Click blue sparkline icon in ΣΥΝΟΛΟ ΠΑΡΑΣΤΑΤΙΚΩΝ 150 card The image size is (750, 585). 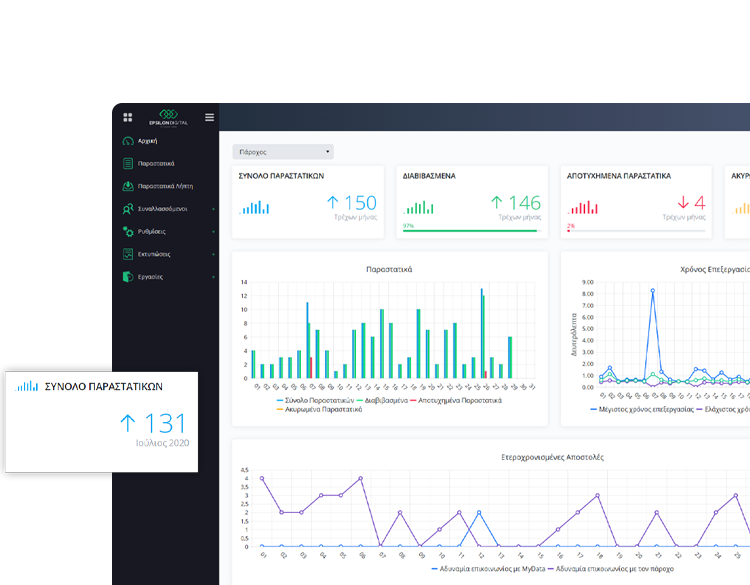pyautogui.click(x=254, y=207)
